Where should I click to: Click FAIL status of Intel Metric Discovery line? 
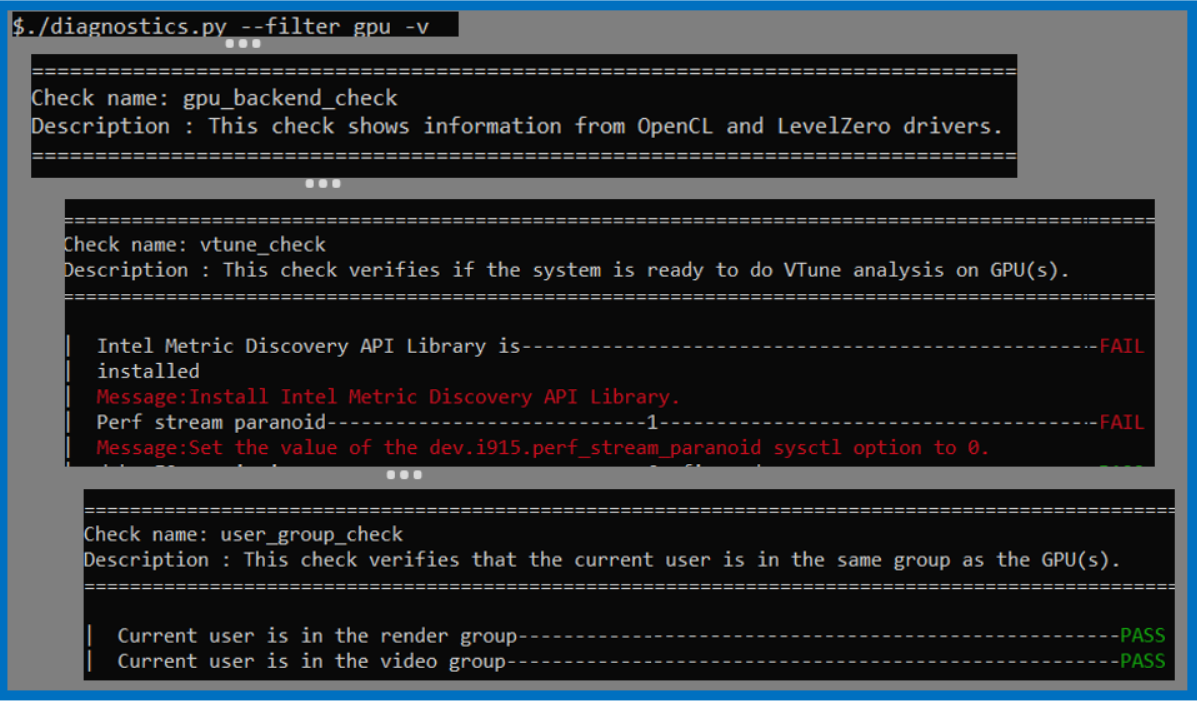(x=1121, y=346)
